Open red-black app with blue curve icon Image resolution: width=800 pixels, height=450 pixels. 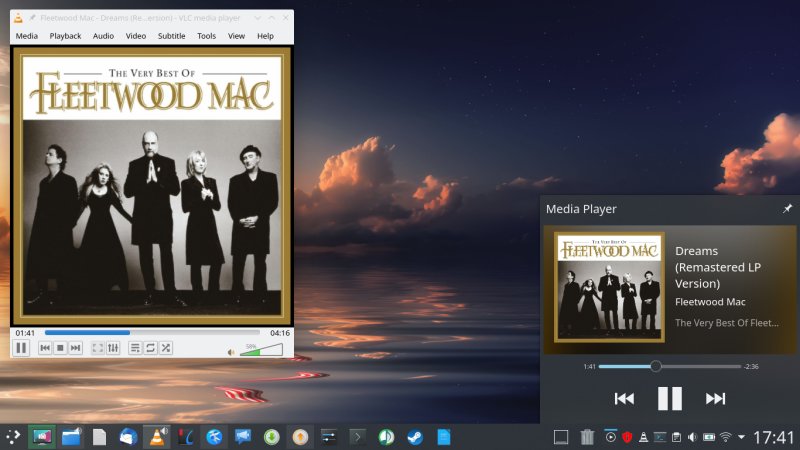point(186,437)
